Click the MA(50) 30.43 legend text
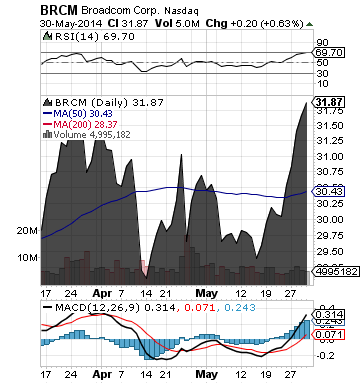 click(83, 113)
